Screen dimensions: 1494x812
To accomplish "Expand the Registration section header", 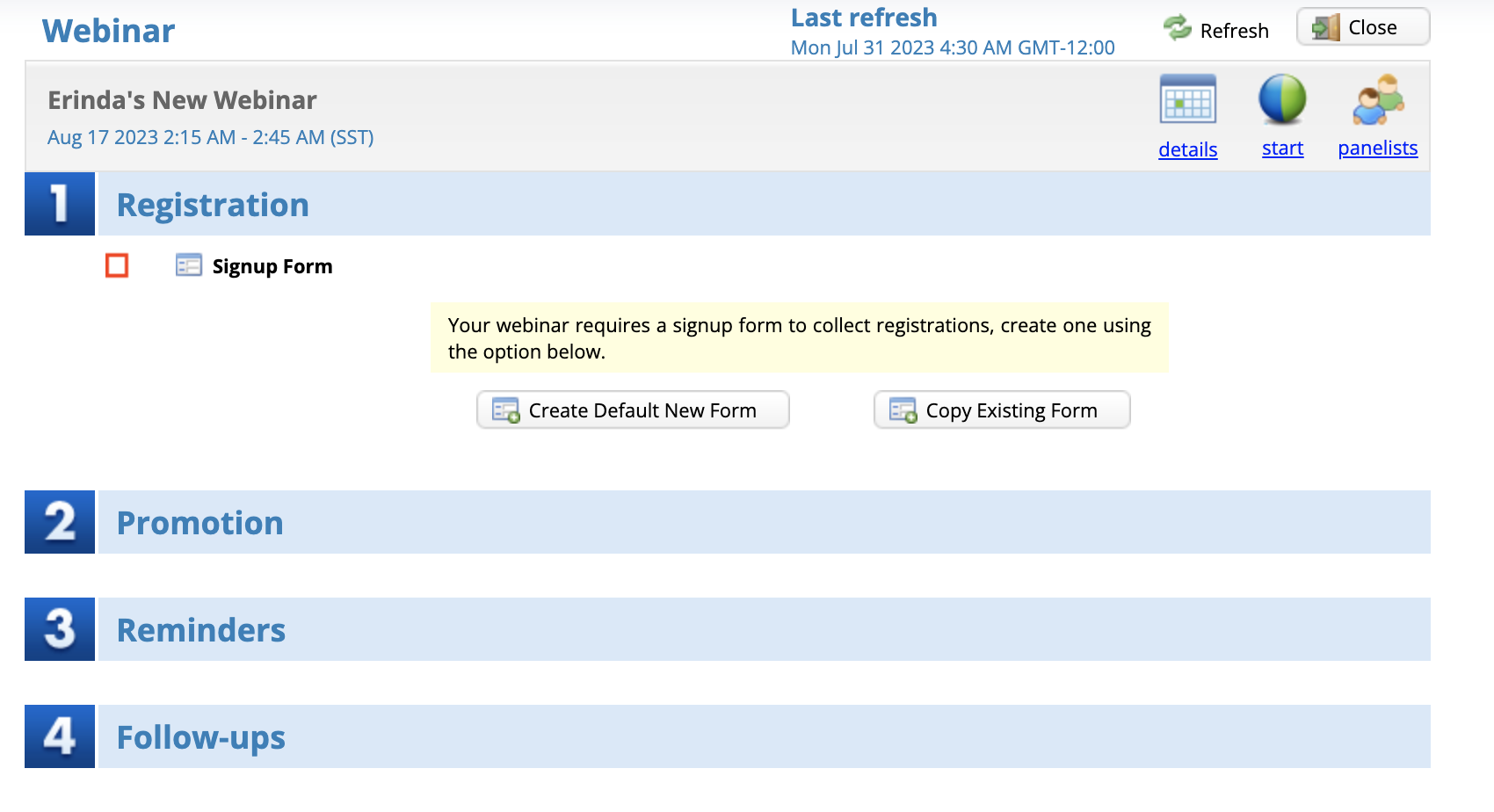I will [x=764, y=204].
